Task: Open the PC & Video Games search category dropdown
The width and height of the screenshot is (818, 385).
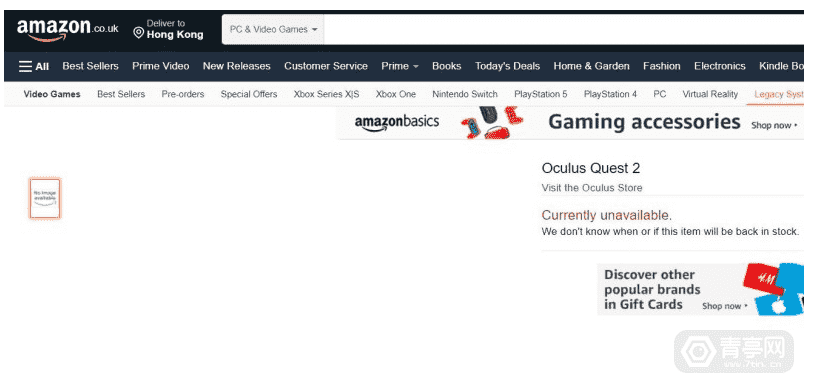Action: 273,30
